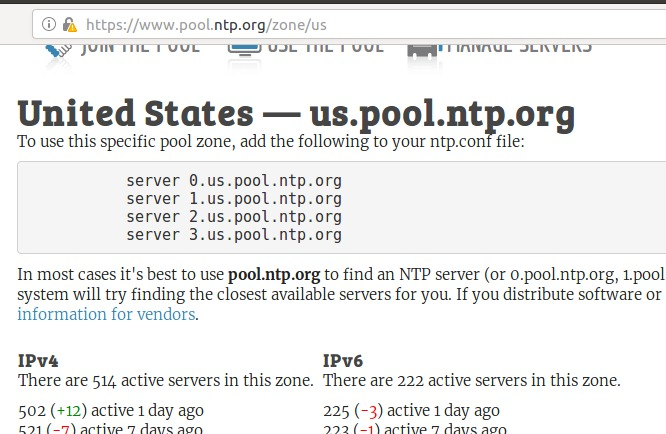Click the '502 (+12) active 1 day ago' line

(x=111, y=411)
